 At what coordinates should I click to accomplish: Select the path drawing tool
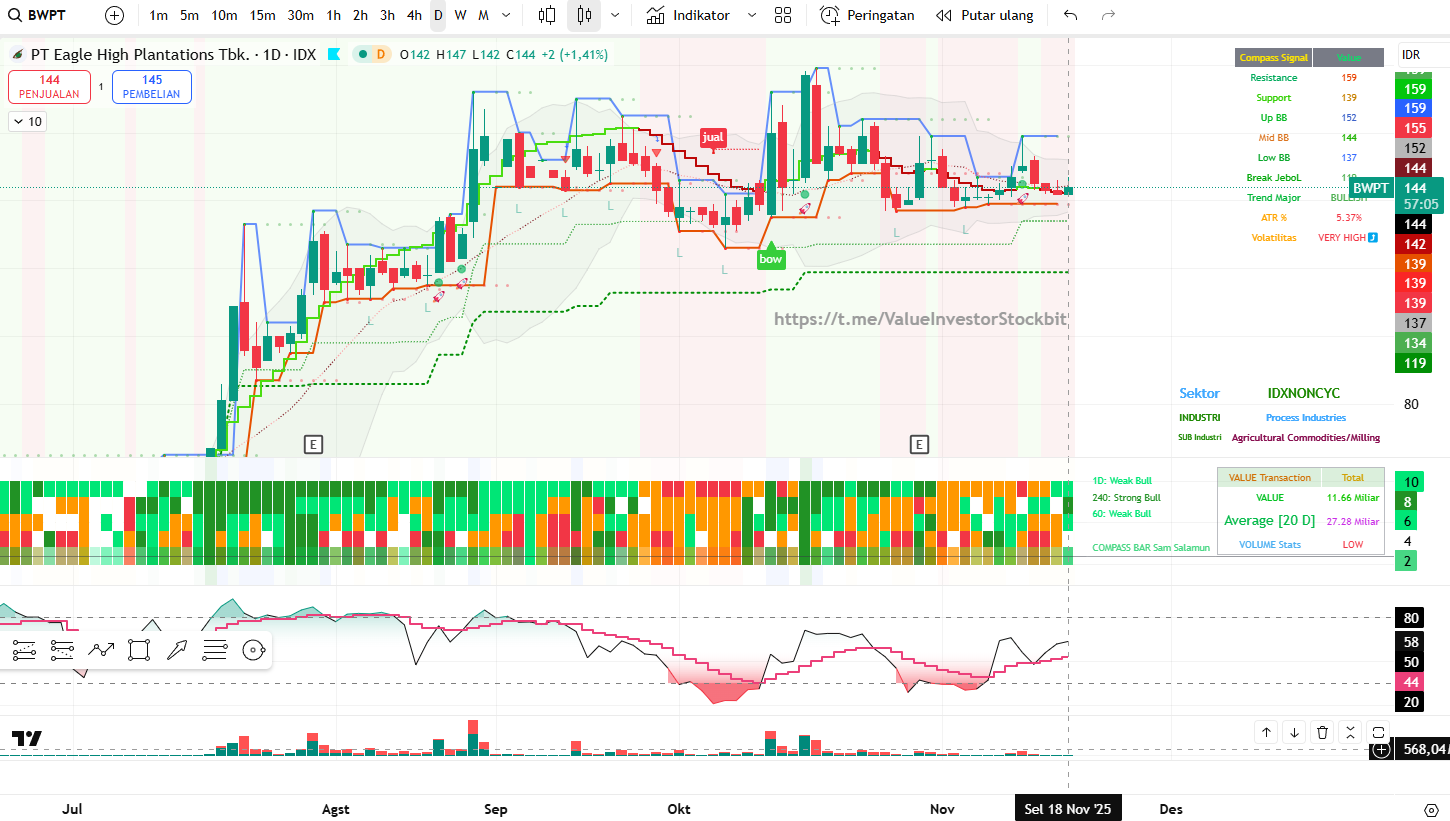tap(101, 650)
